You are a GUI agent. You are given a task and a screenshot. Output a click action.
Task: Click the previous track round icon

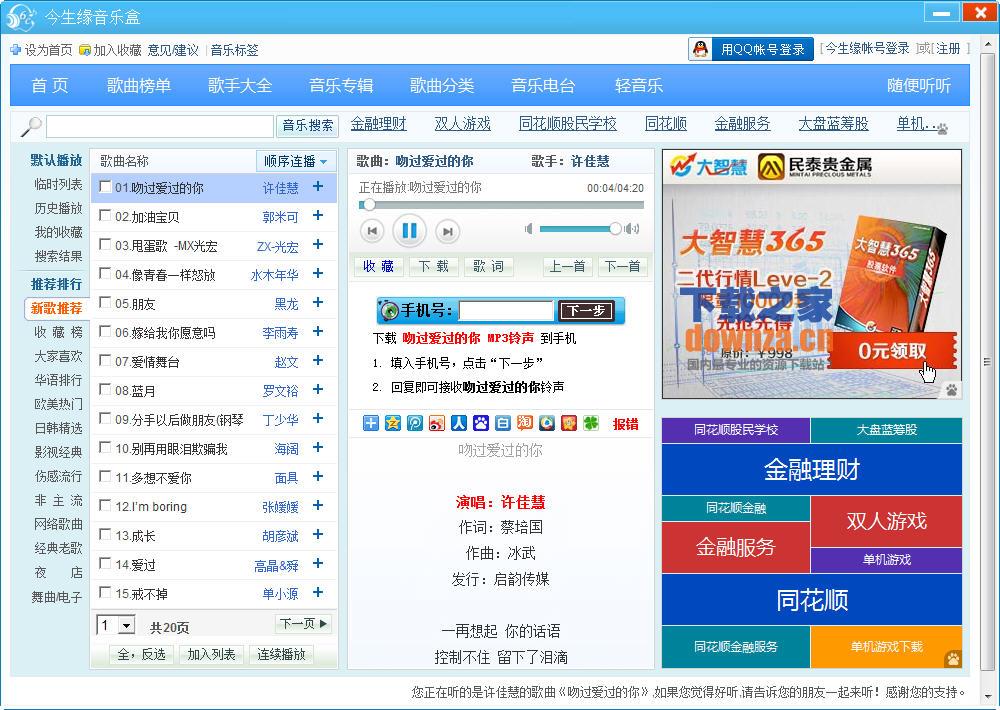coord(372,231)
